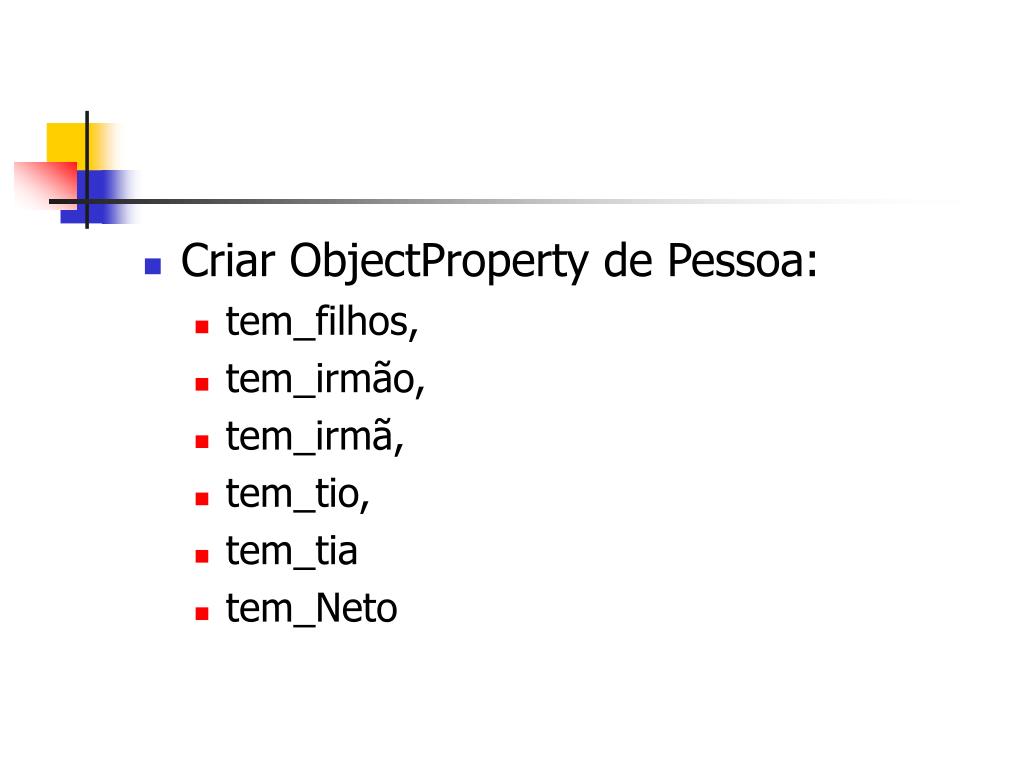Click the yellow decorative square
This screenshot has width=1024, height=768.
pyautogui.click(x=64, y=140)
